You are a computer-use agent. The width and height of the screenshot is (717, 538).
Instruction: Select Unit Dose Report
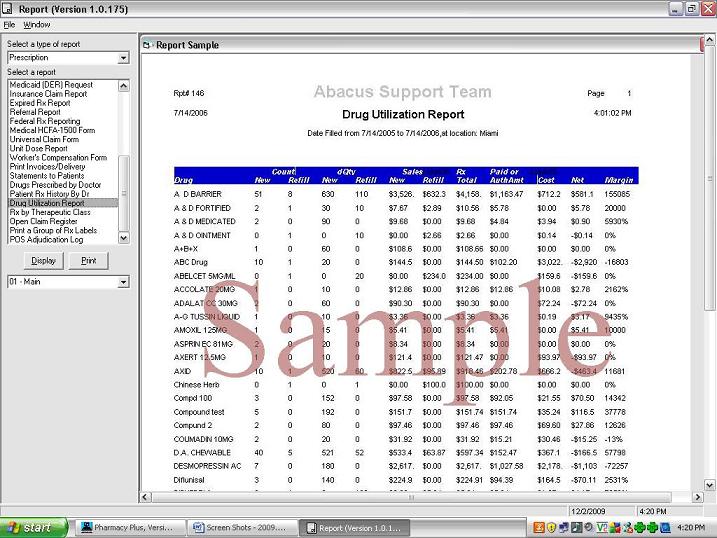[x=39, y=149]
